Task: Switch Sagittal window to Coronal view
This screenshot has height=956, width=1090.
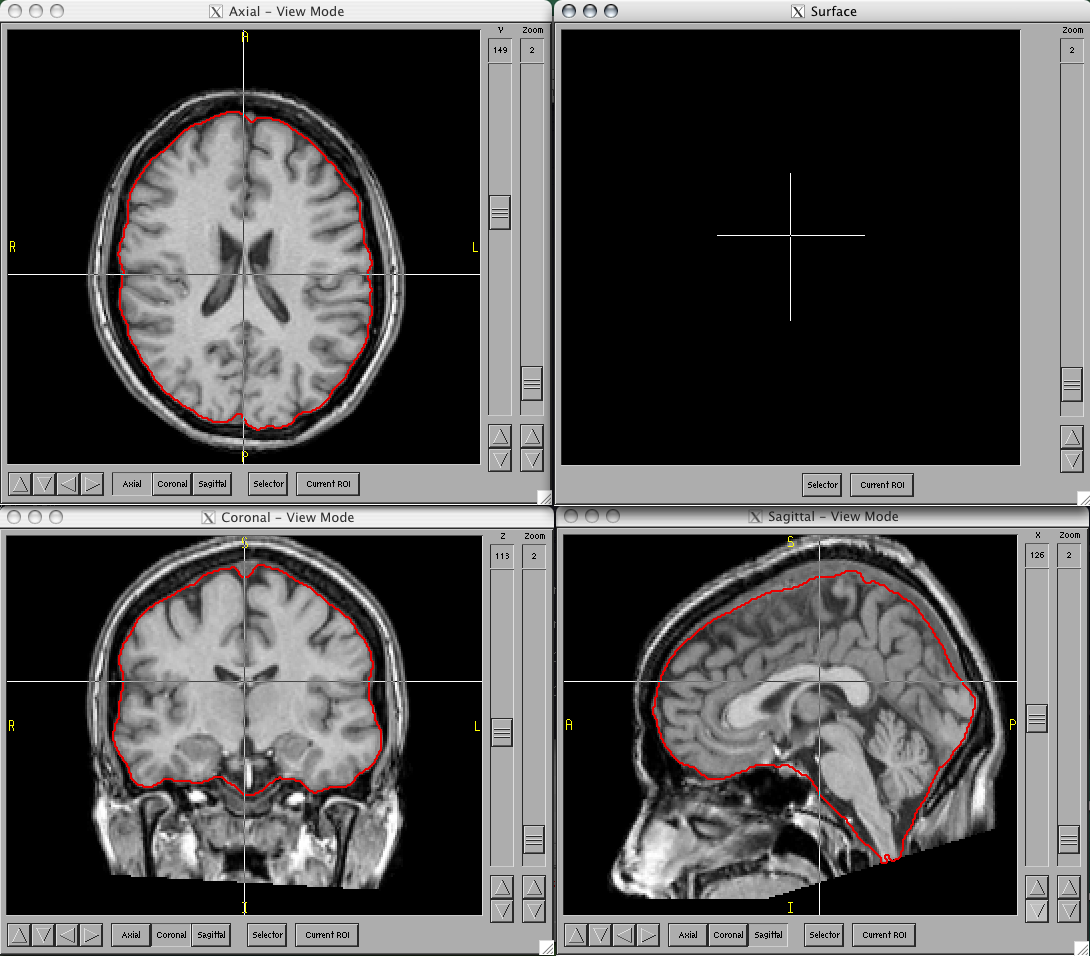Action: point(728,935)
